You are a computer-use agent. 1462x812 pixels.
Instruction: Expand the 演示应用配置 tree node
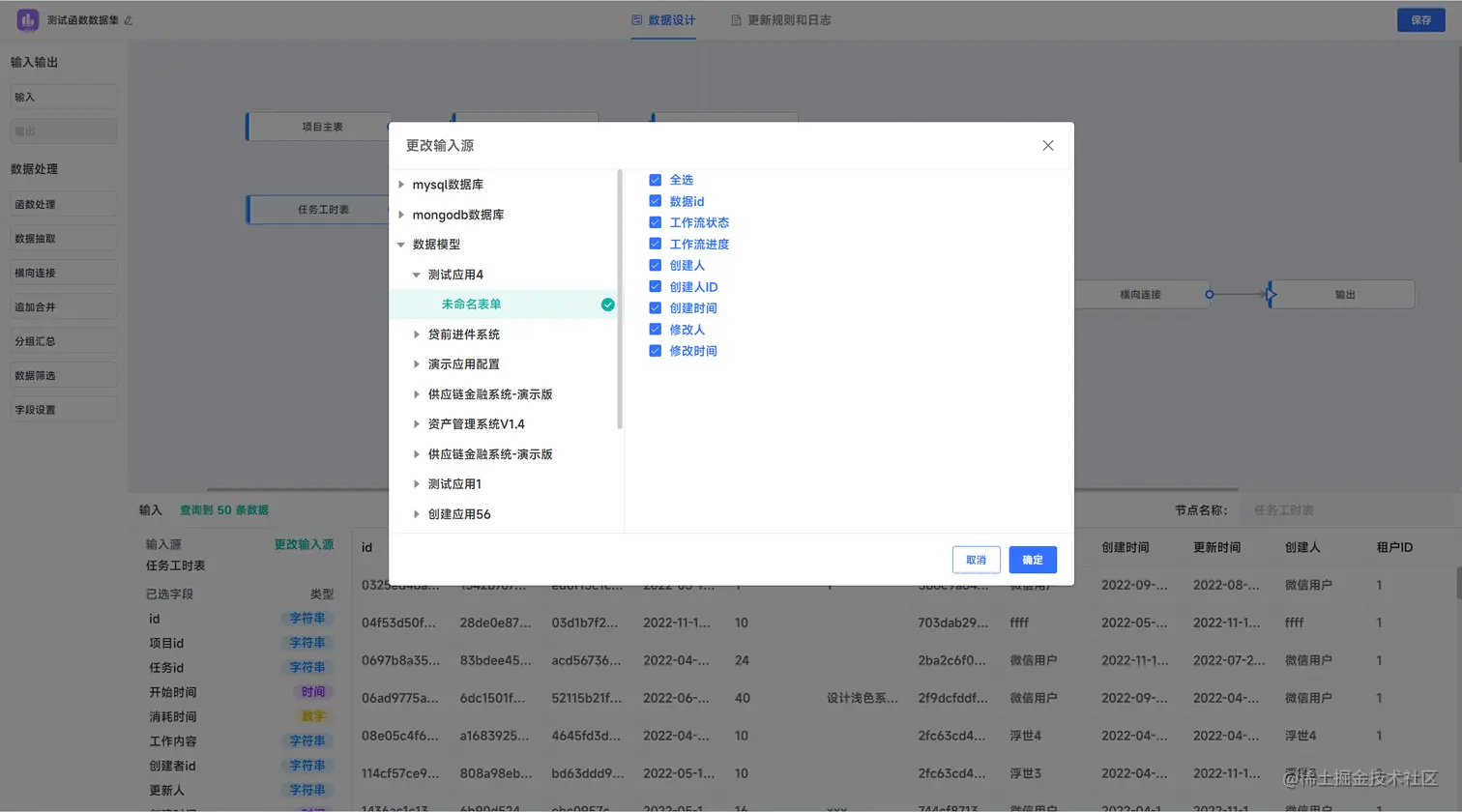(417, 364)
